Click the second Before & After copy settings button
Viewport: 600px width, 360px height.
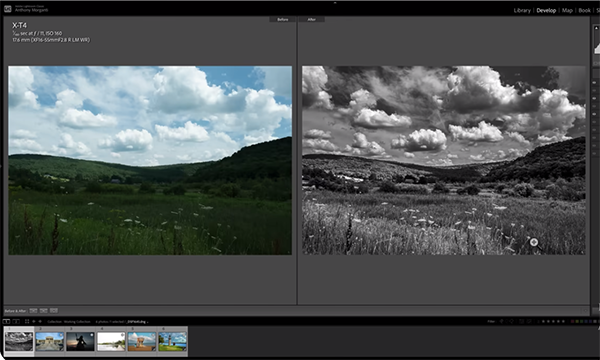[x=44, y=311]
